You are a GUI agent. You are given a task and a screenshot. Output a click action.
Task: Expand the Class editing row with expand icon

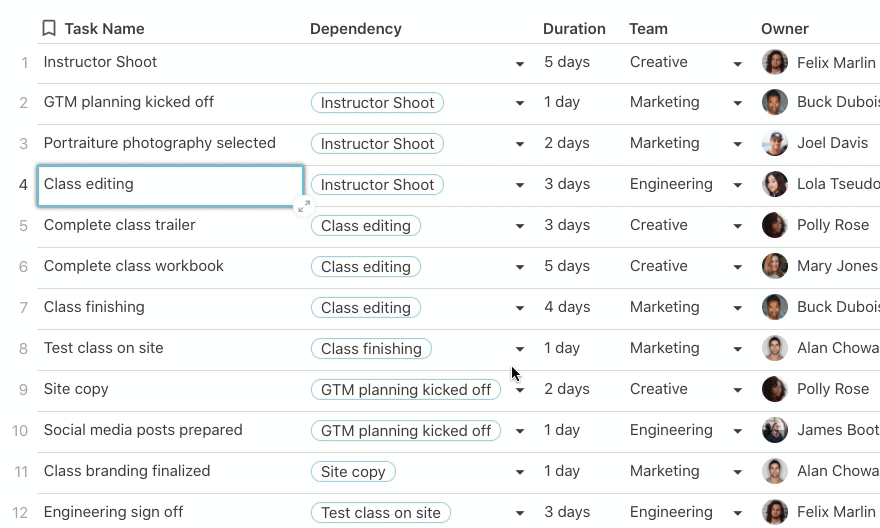(304, 205)
